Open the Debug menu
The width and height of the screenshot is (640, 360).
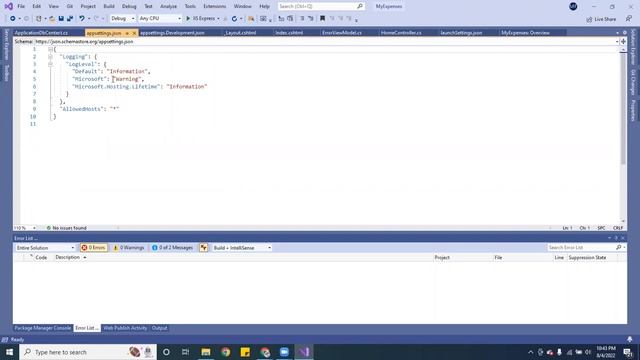[129, 7]
